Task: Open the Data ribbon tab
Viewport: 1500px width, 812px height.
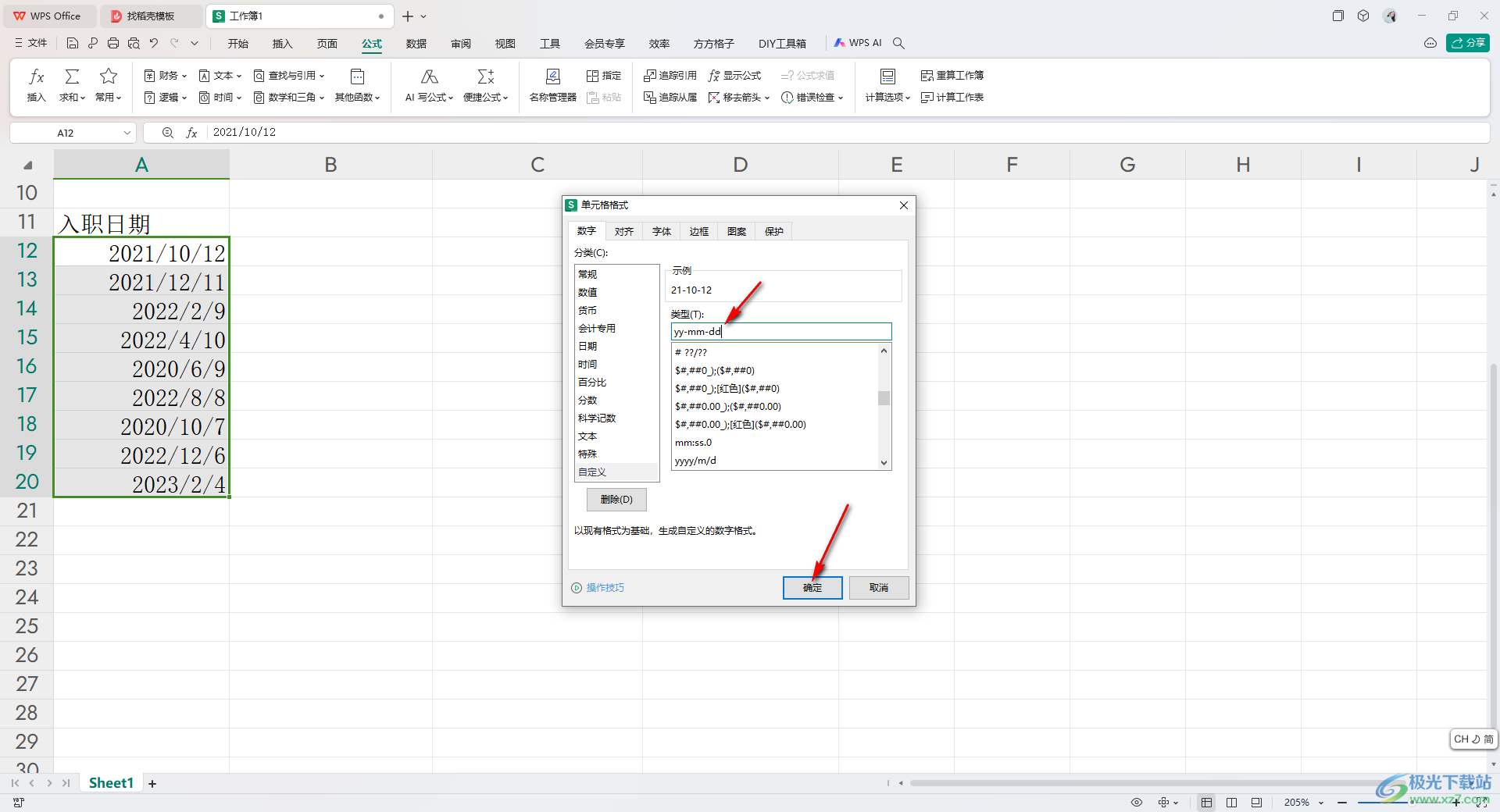Action: point(416,44)
